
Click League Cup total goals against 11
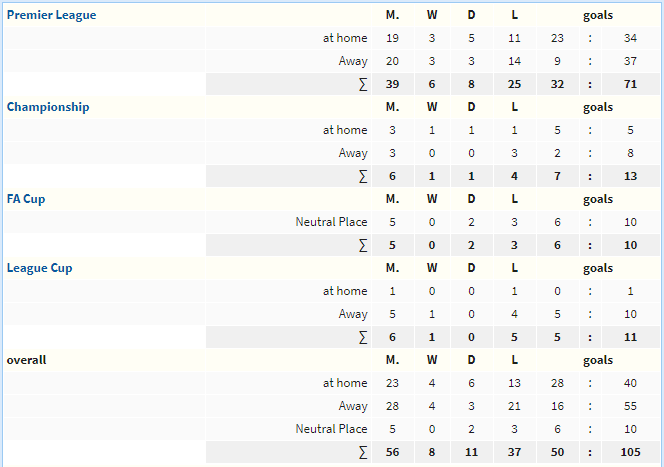pyautogui.click(x=630, y=337)
